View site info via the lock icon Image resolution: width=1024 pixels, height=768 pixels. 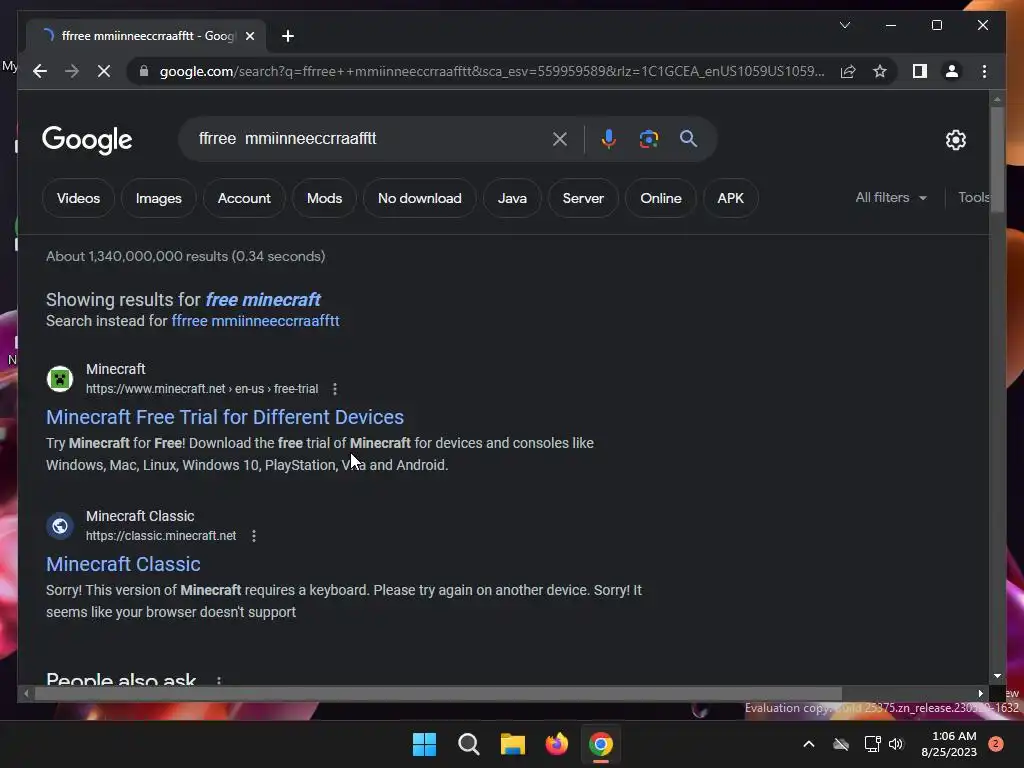(144, 71)
